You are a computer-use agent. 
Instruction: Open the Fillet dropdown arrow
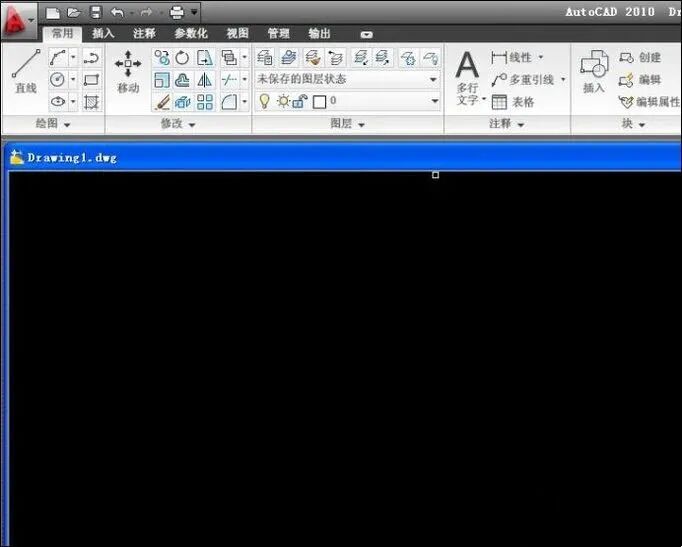[244, 102]
